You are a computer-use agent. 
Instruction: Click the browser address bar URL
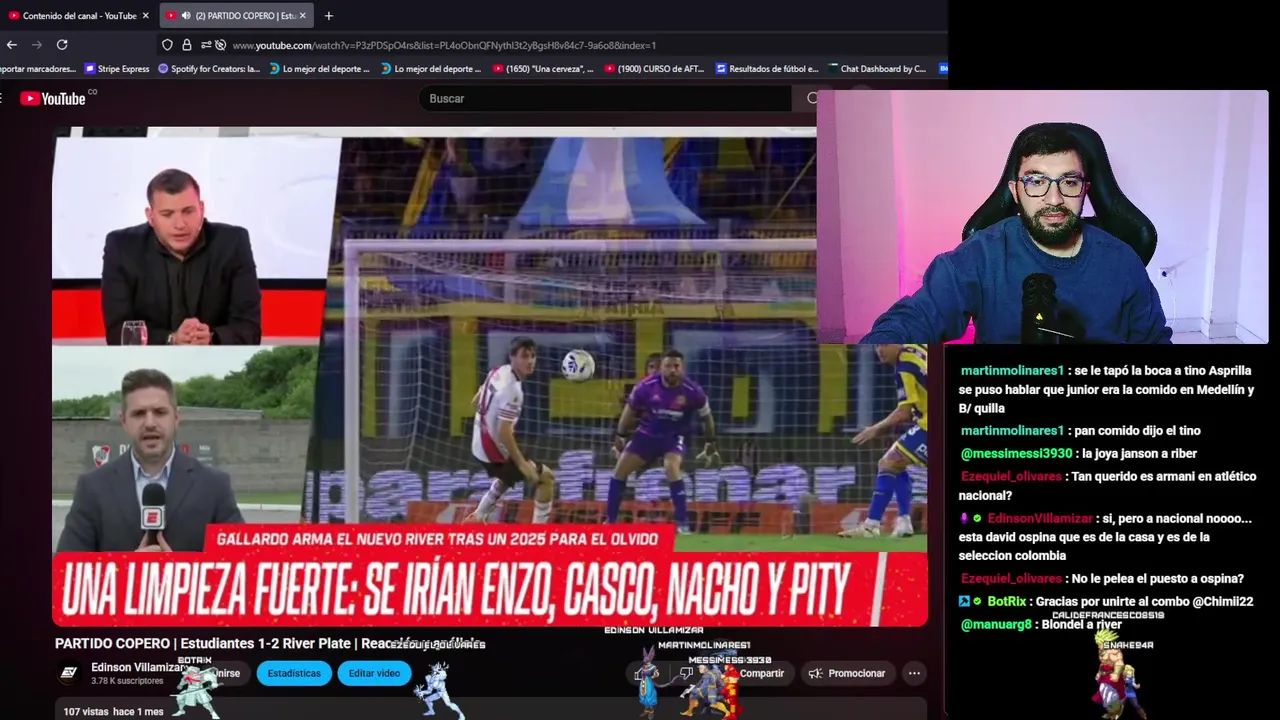pos(444,45)
